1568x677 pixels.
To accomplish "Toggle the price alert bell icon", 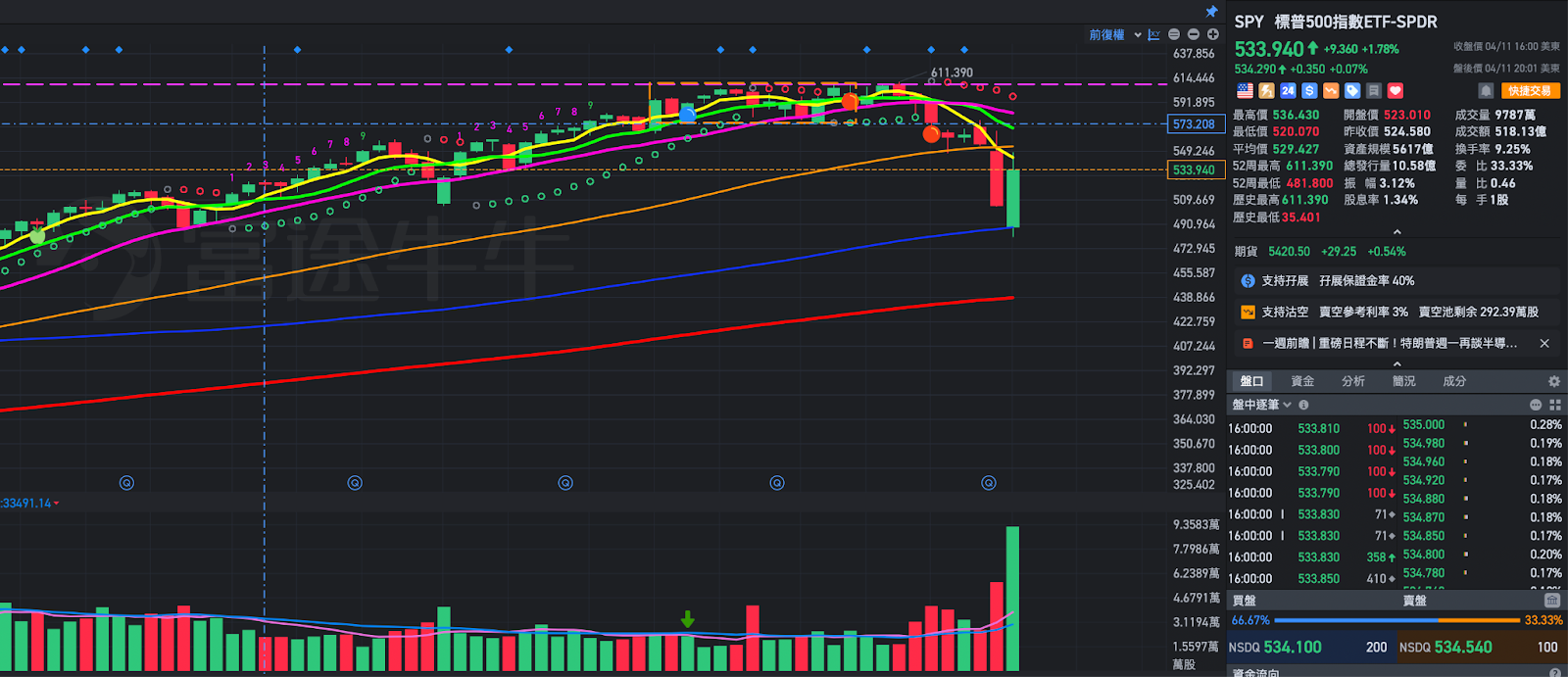I will (1486, 90).
